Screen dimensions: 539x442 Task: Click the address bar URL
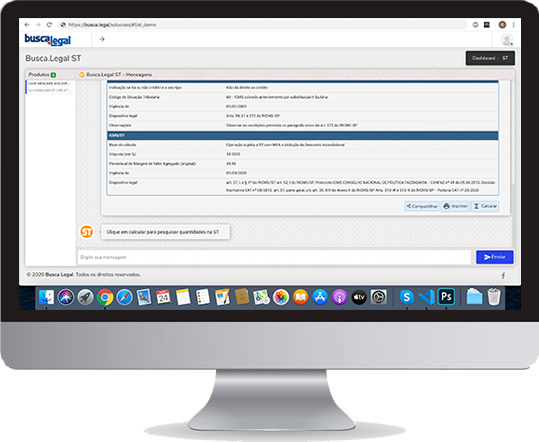click(x=112, y=25)
